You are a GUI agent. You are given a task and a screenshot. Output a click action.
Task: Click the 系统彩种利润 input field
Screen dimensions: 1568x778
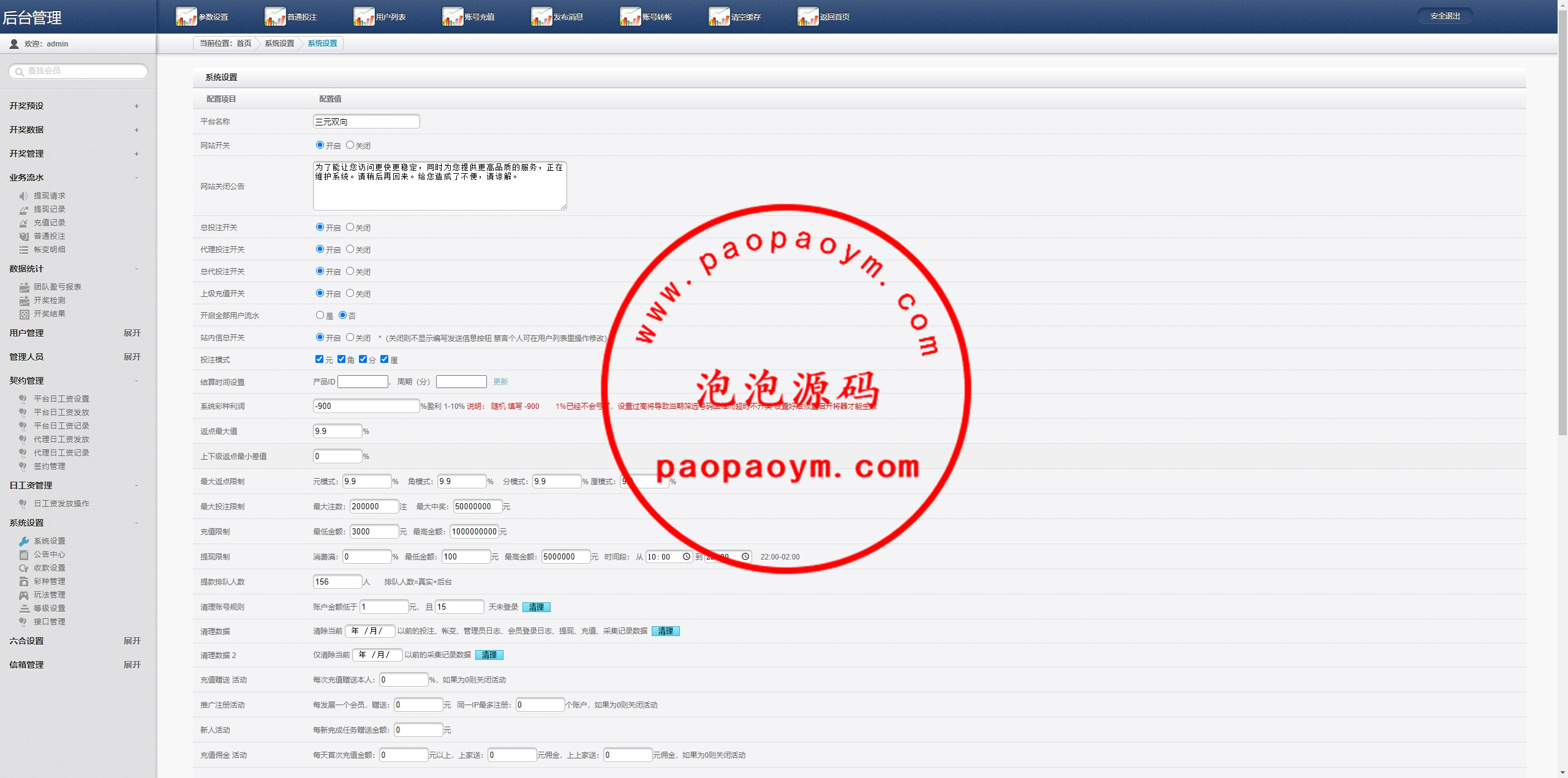click(366, 406)
